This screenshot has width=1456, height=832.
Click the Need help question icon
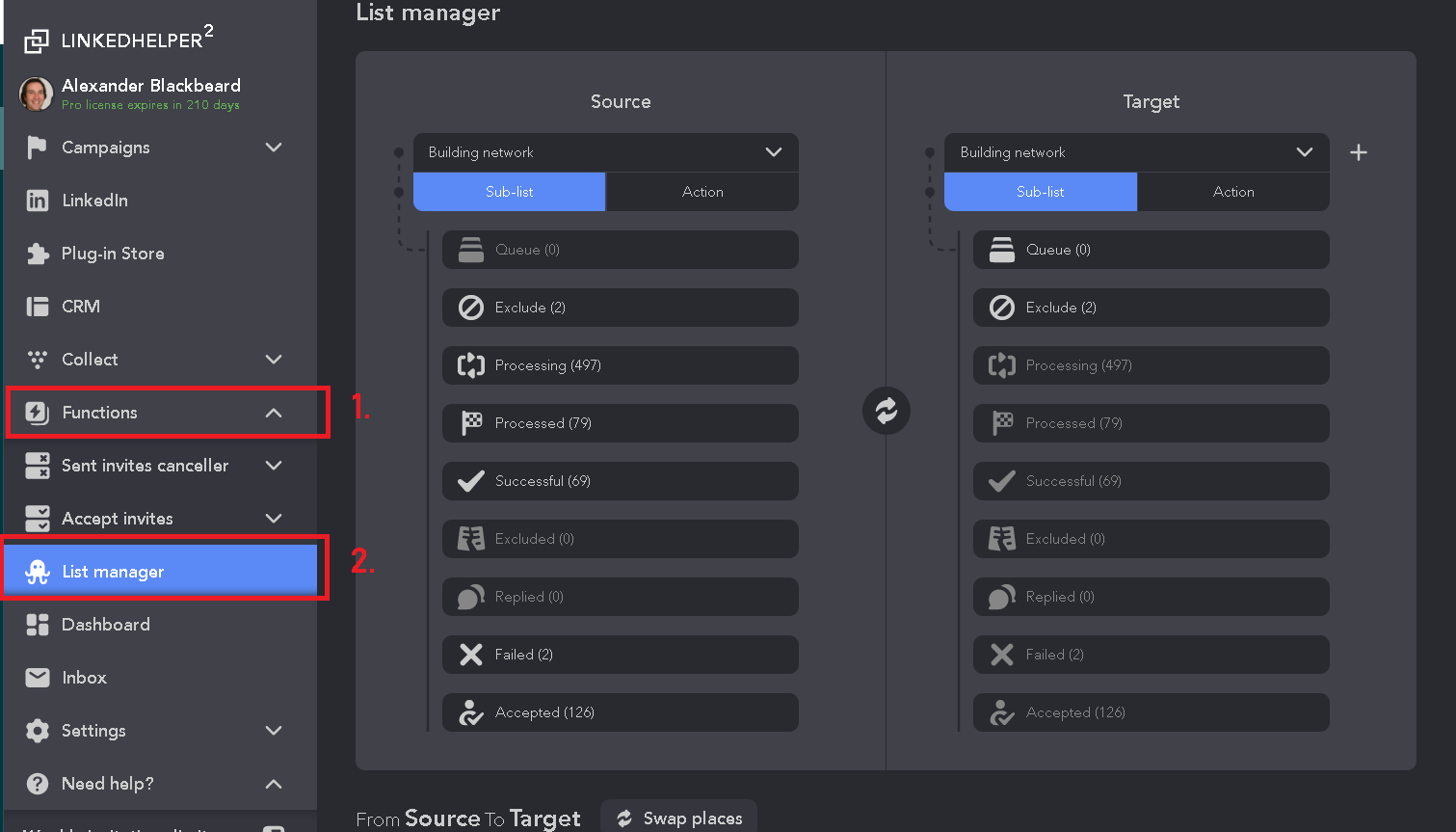pyautogui.click(x=38, y=784)
